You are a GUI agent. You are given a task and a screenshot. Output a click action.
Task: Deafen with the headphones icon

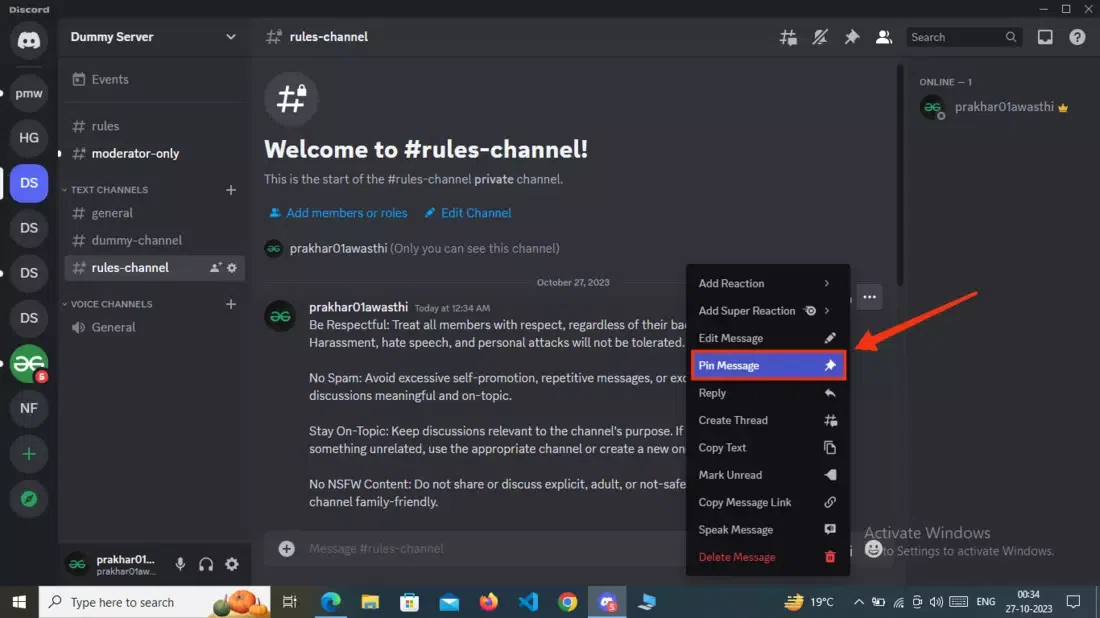click(206, 564)
